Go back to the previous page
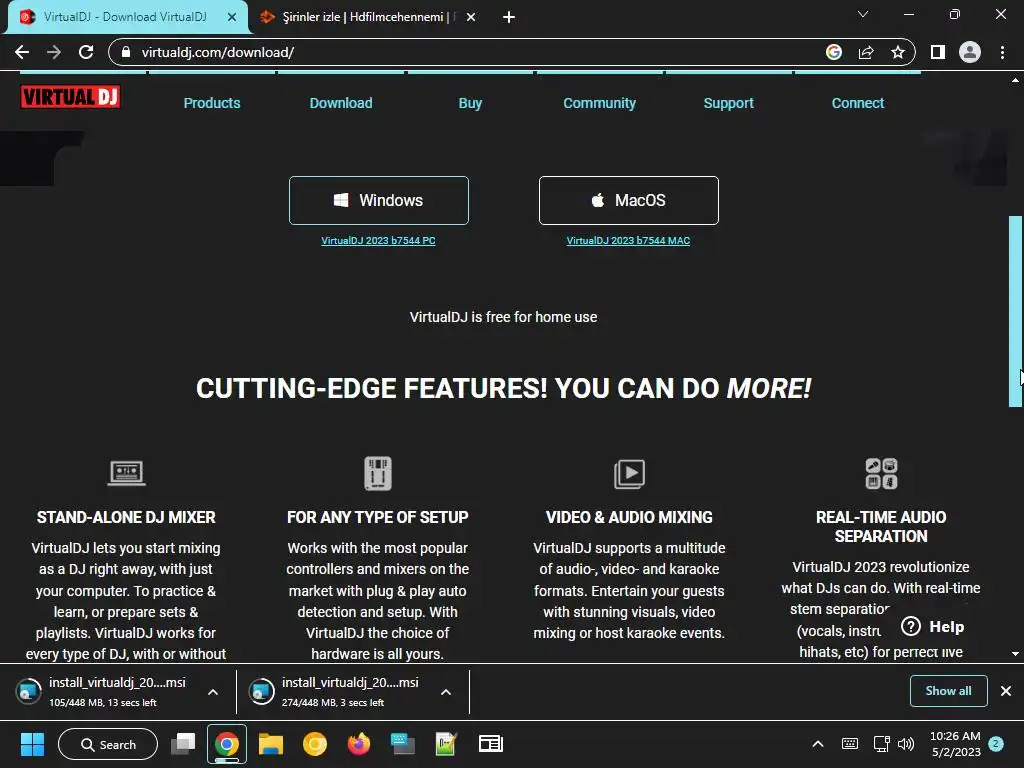 point(22,52)
